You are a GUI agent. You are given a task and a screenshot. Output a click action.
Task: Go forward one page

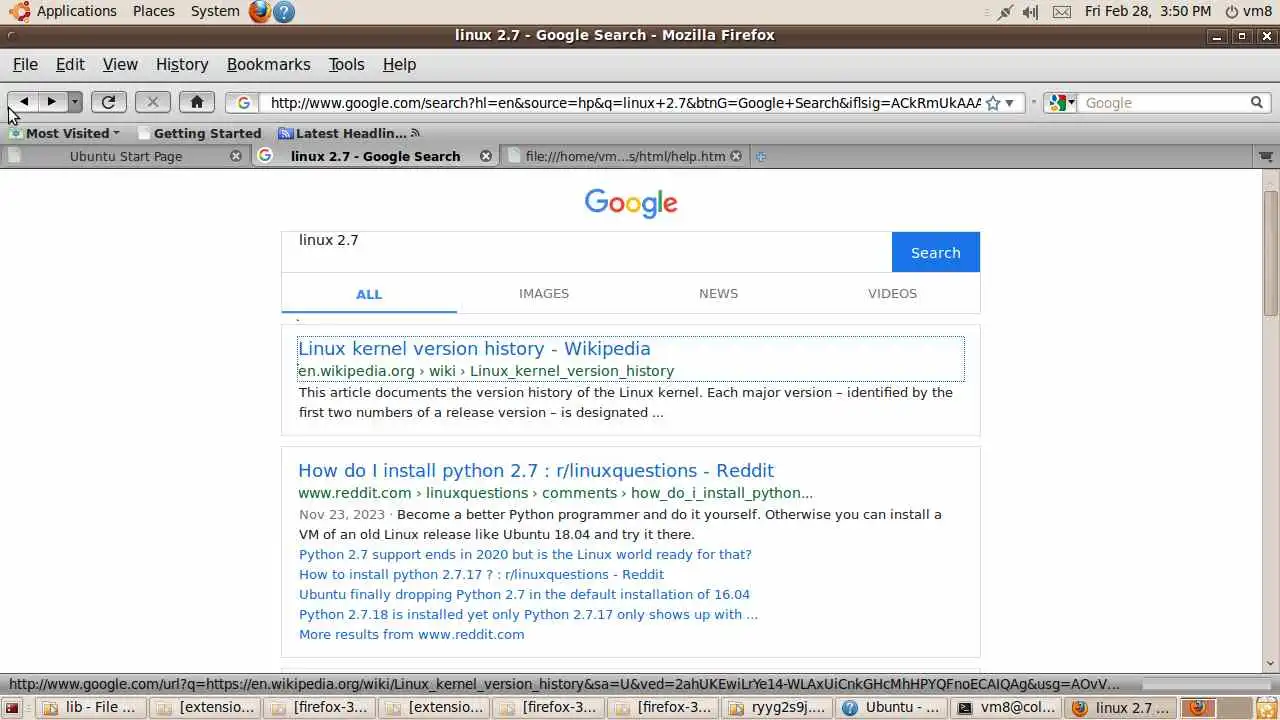pos(52,102)
